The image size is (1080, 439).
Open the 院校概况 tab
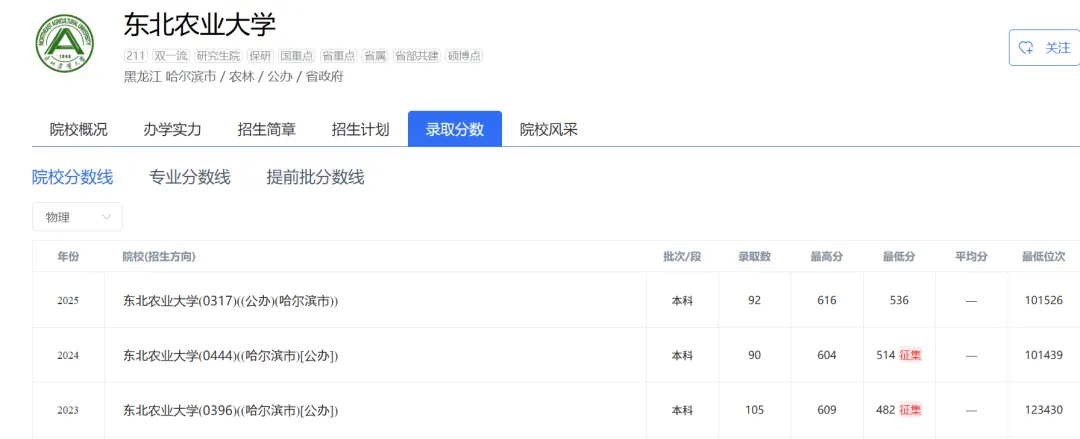[79, 130]
